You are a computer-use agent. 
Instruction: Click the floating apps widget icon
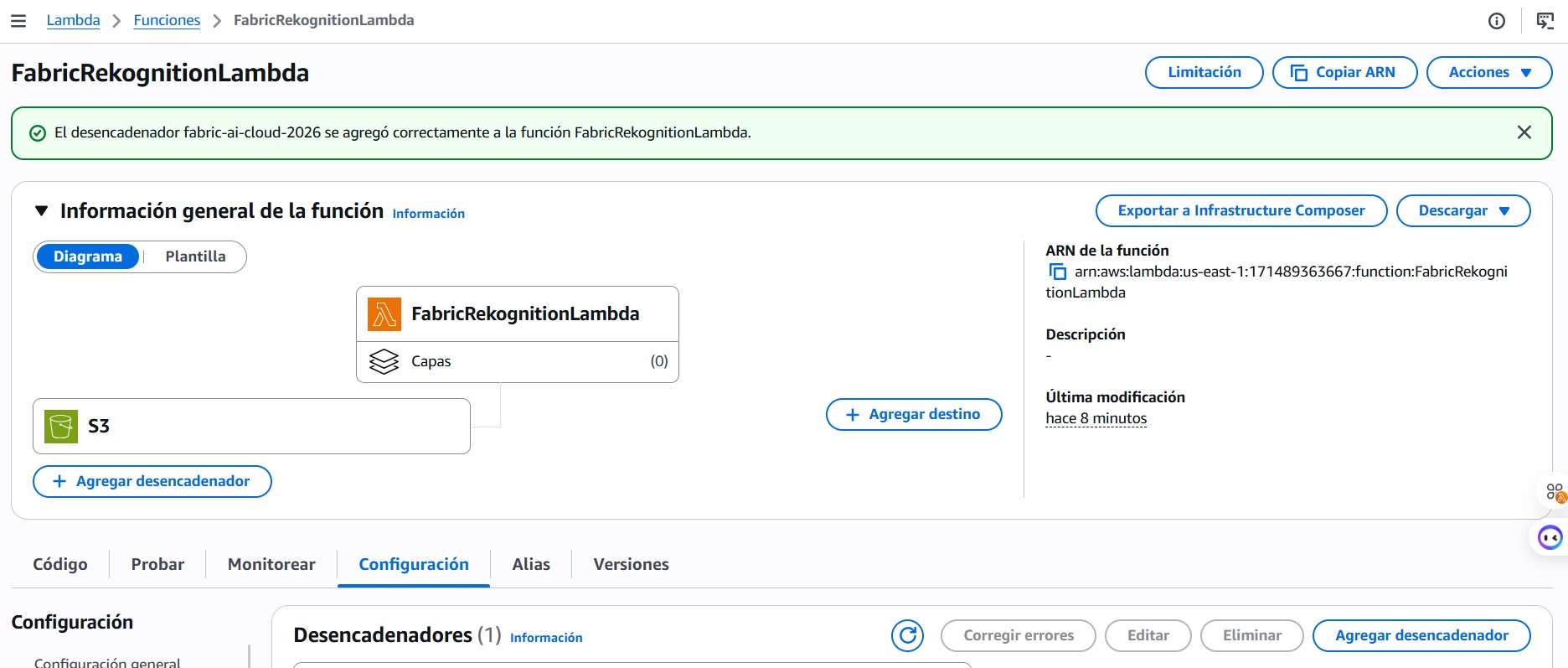click(x=1555, y=492)
